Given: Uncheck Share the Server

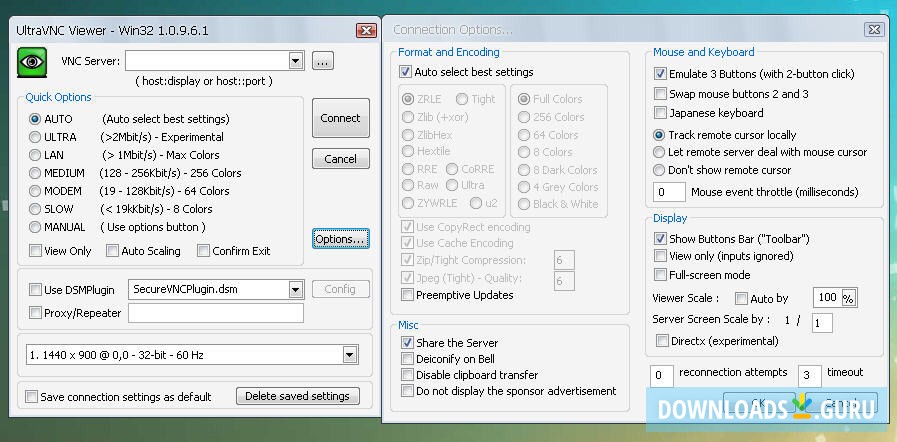Looking at the screenshot, I should (x=407, y=343).
